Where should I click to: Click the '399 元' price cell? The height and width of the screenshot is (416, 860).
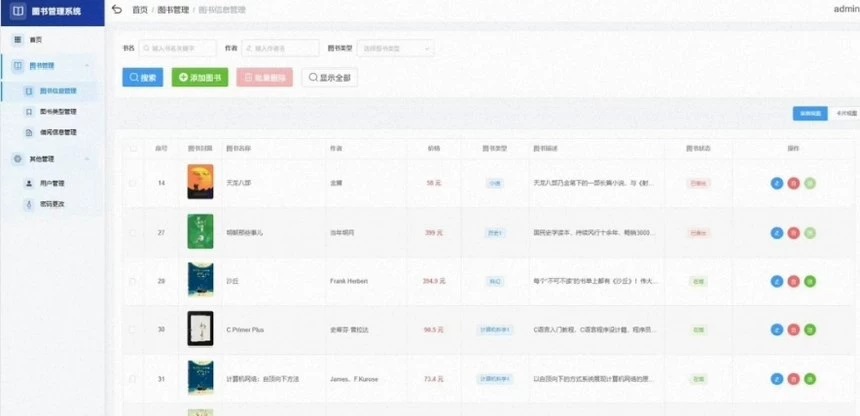(434, 233)
